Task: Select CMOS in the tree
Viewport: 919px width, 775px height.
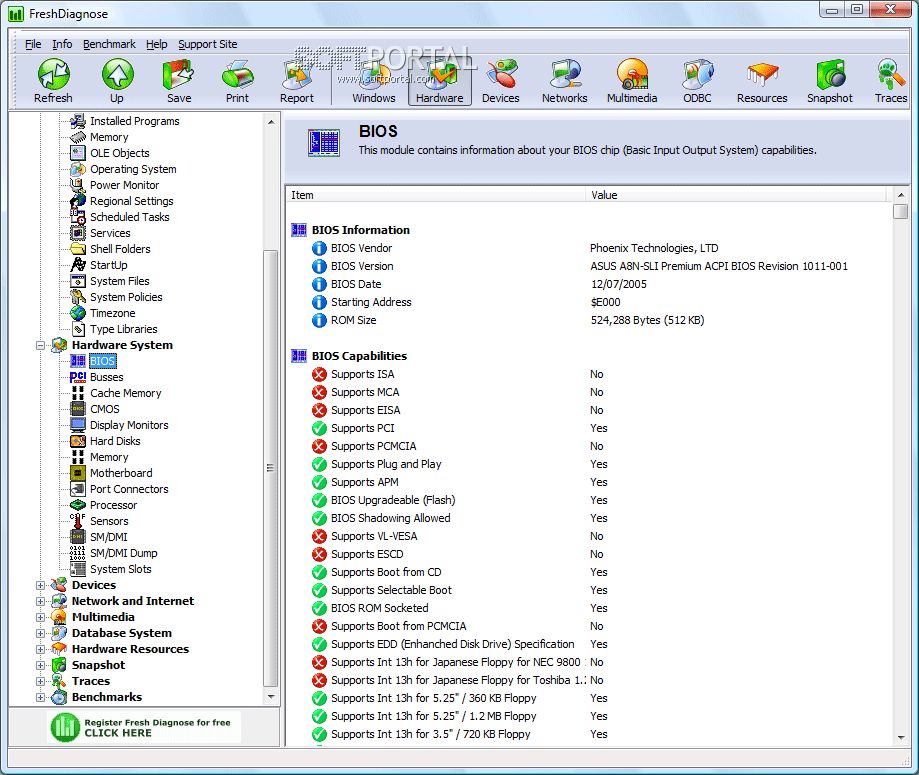Action: (105, 409)
